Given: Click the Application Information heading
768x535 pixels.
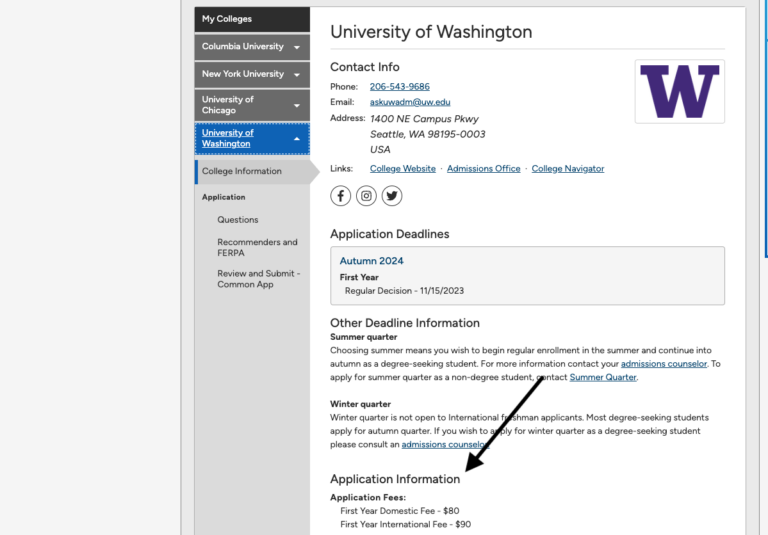Looking at the screenshot, I should coord(395,479).
